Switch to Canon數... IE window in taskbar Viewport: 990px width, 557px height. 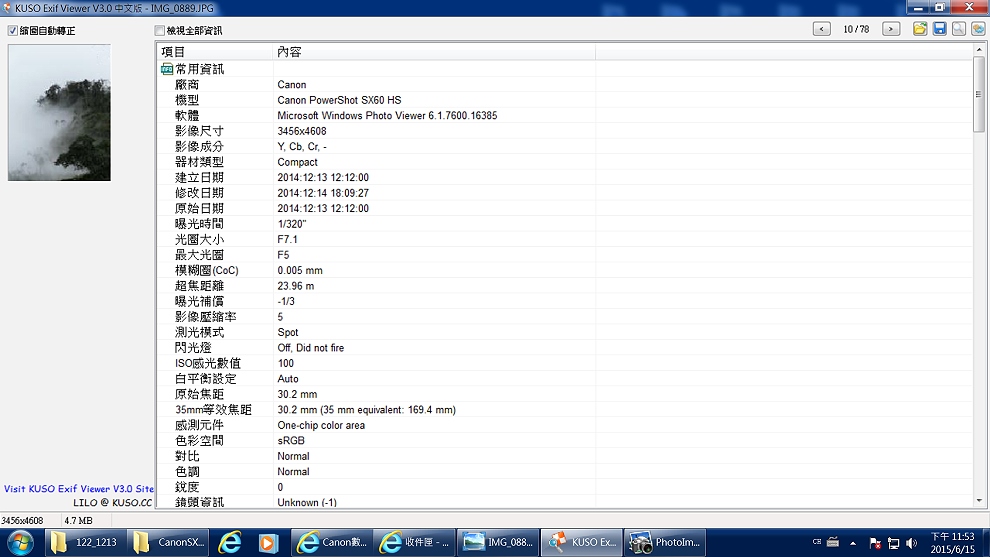(331, 542)
